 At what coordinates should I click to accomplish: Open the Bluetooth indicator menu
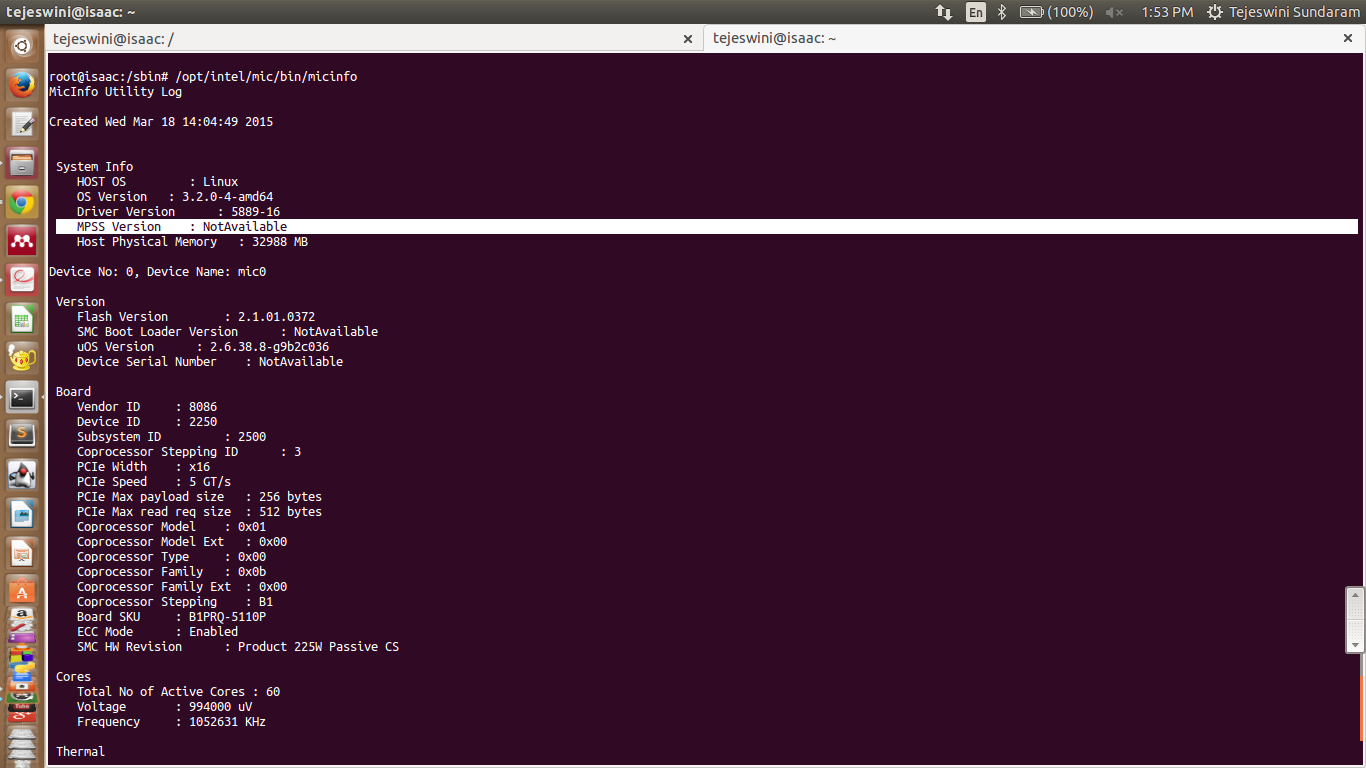pyautogui.click(x=1001, y=12)
